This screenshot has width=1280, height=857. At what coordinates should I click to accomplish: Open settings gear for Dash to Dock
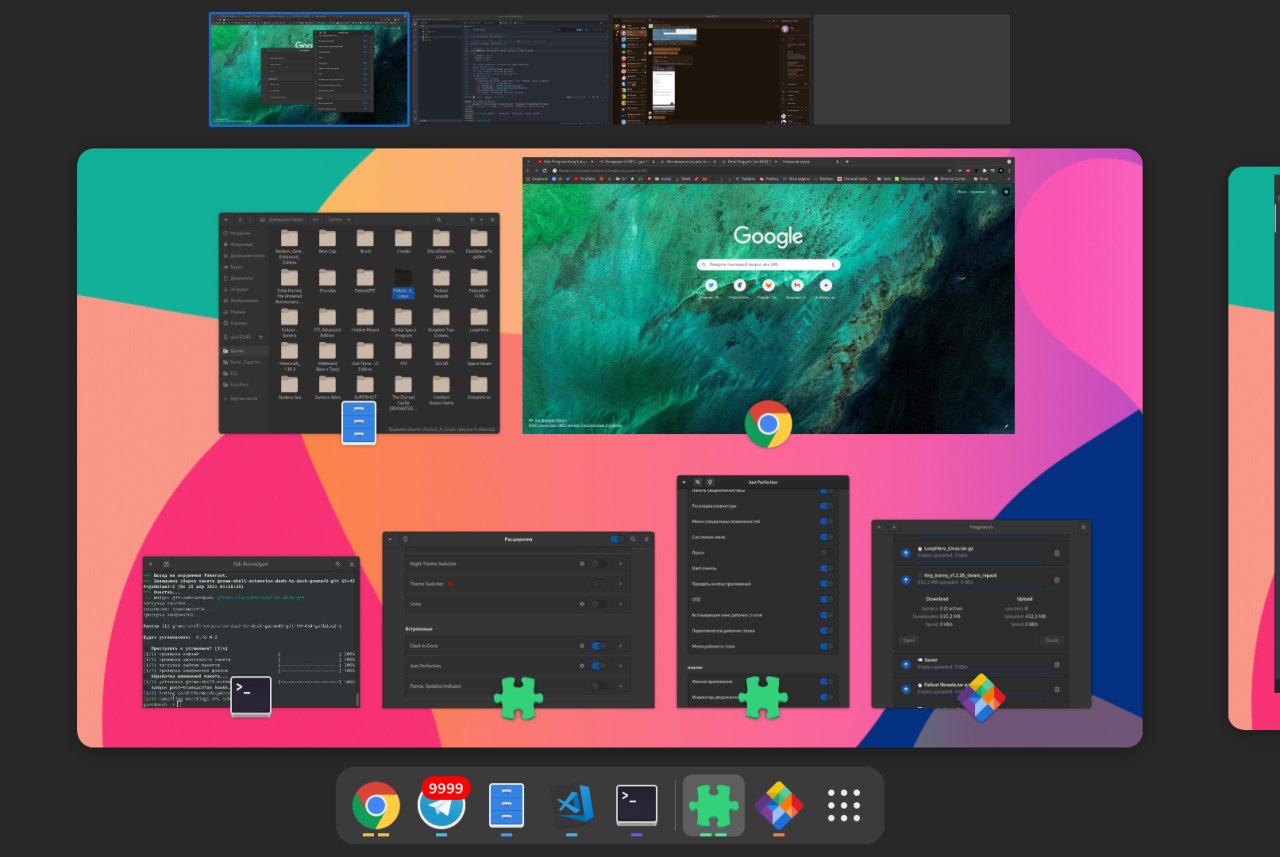point(582,646)
